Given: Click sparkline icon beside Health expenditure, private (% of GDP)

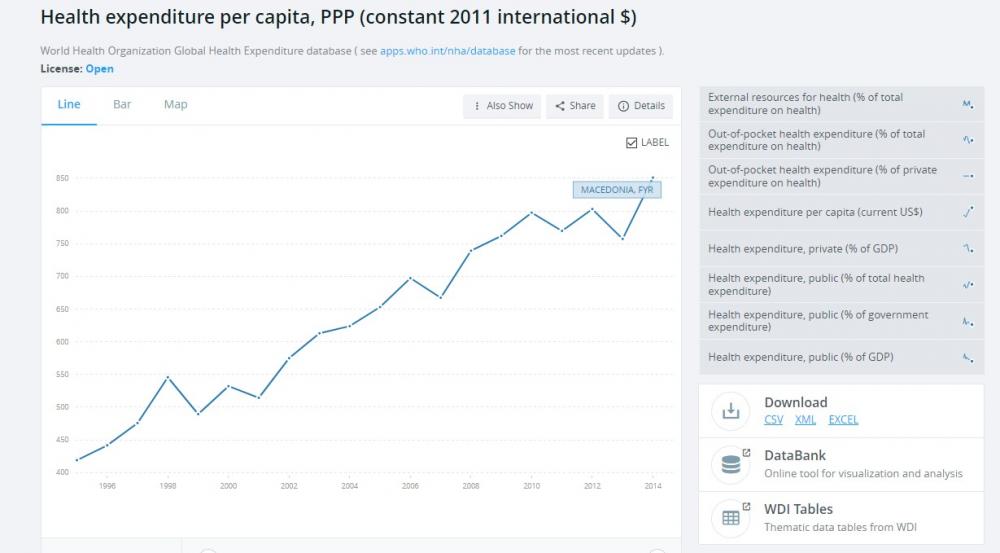Looking at the screenshot, I should click(967, 248).
